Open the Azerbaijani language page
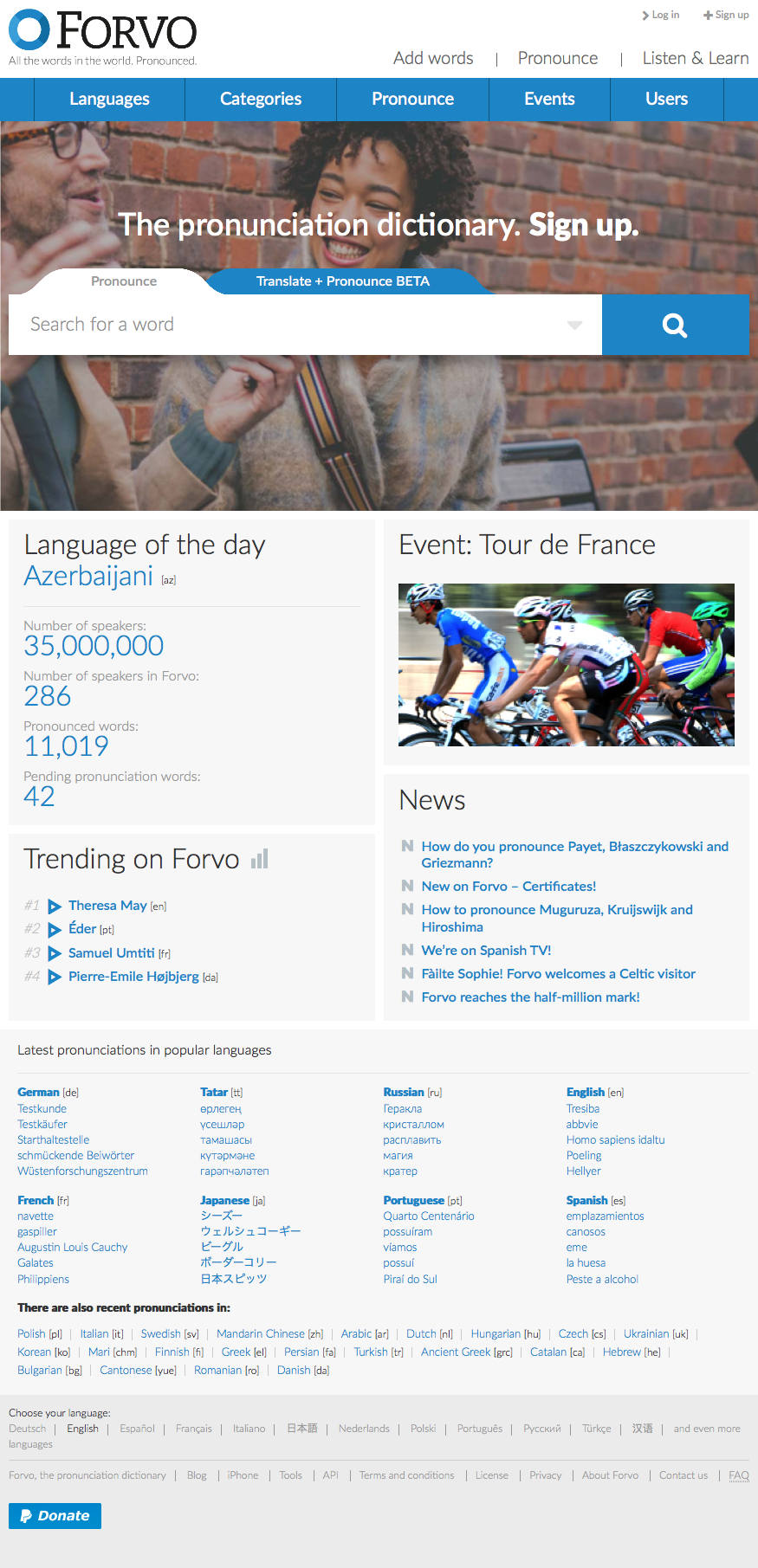 pos(88,577)
